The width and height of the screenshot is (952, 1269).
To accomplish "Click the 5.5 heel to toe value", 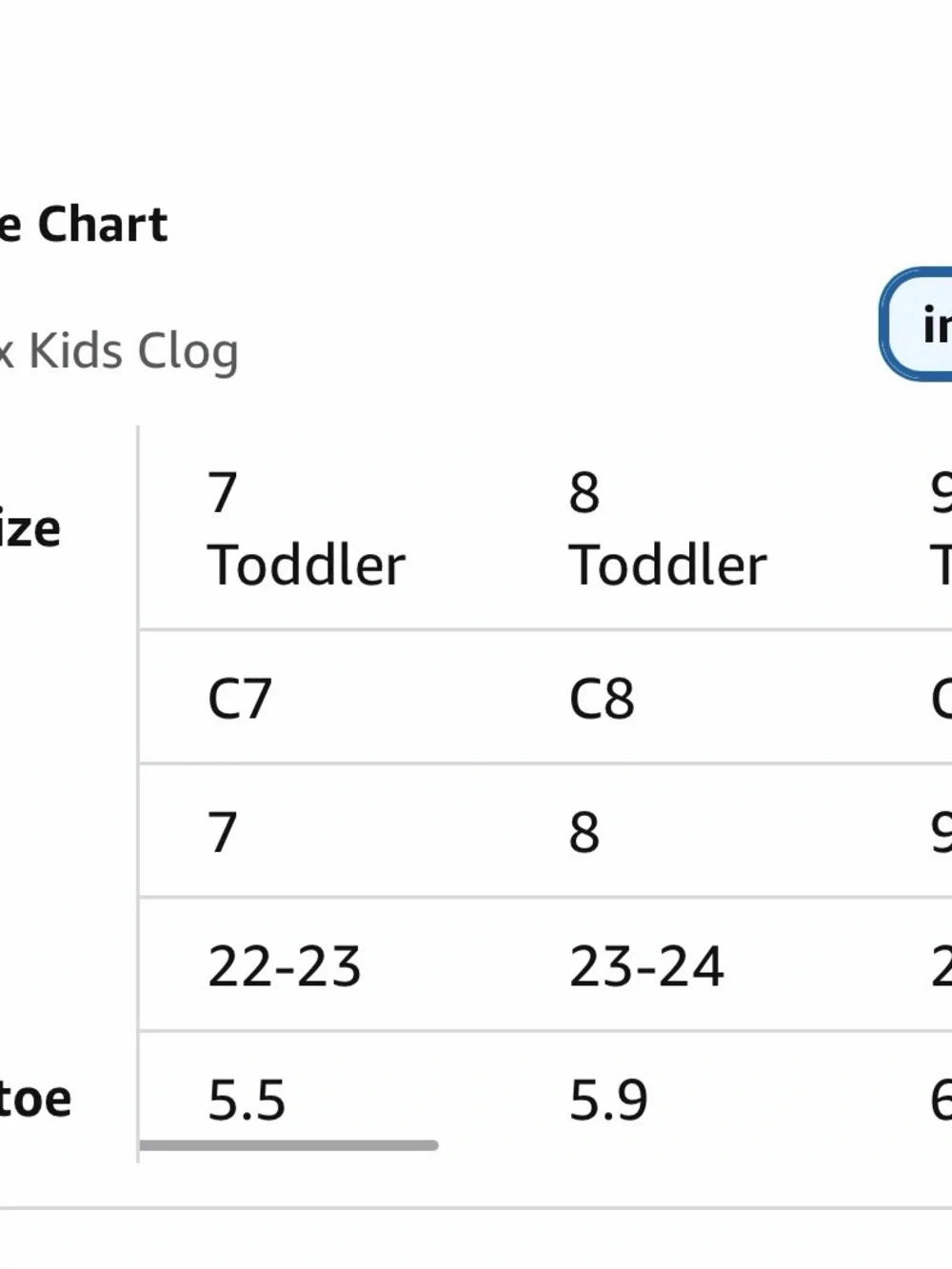I will [x=247, y=1100].
